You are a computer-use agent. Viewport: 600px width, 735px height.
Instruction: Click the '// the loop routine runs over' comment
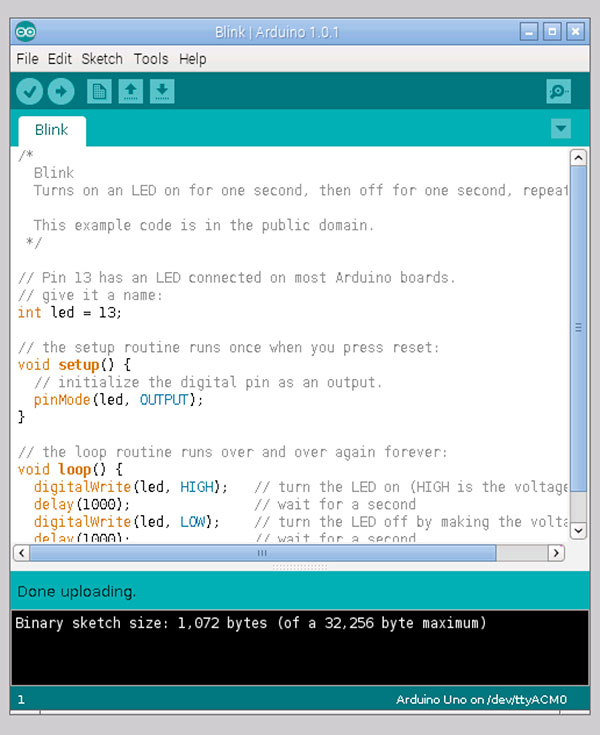[232, 452]
